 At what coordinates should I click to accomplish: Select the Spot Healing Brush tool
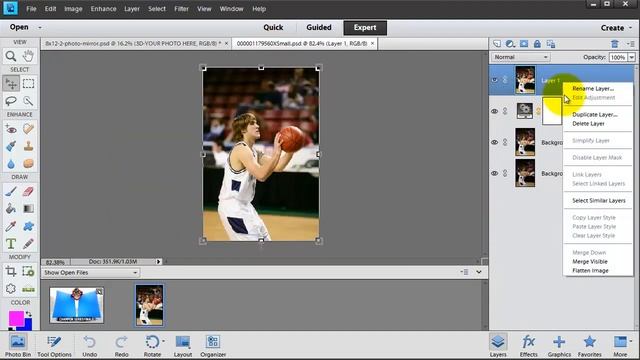28,129
